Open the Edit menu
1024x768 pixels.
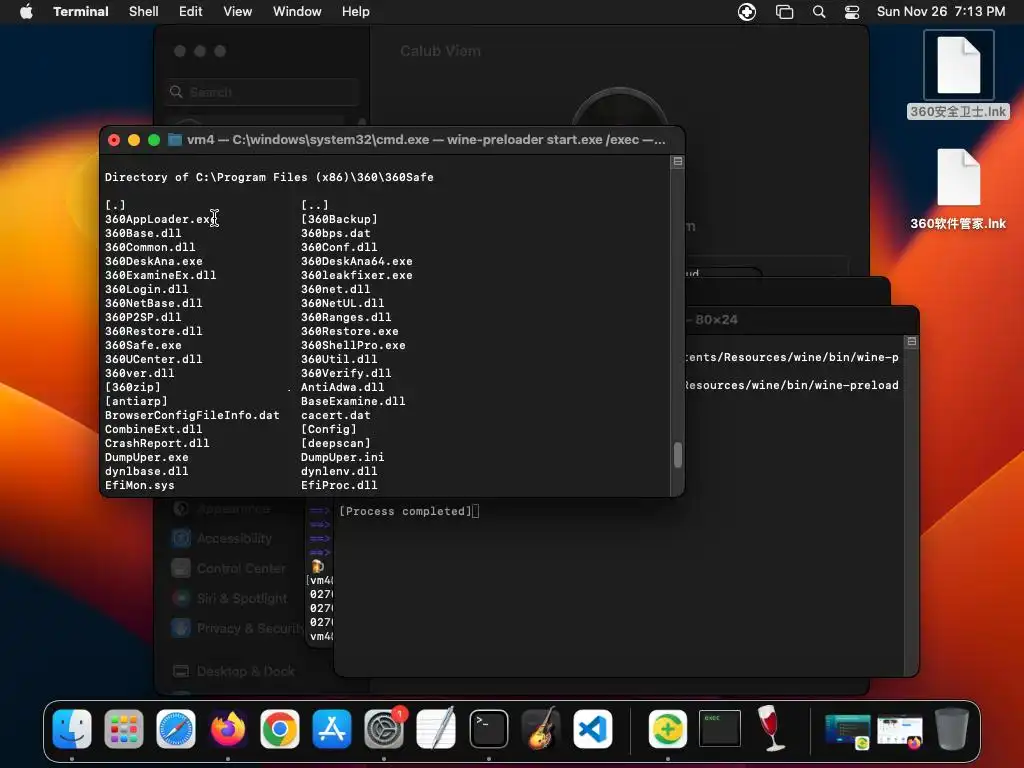coord(190,11)
